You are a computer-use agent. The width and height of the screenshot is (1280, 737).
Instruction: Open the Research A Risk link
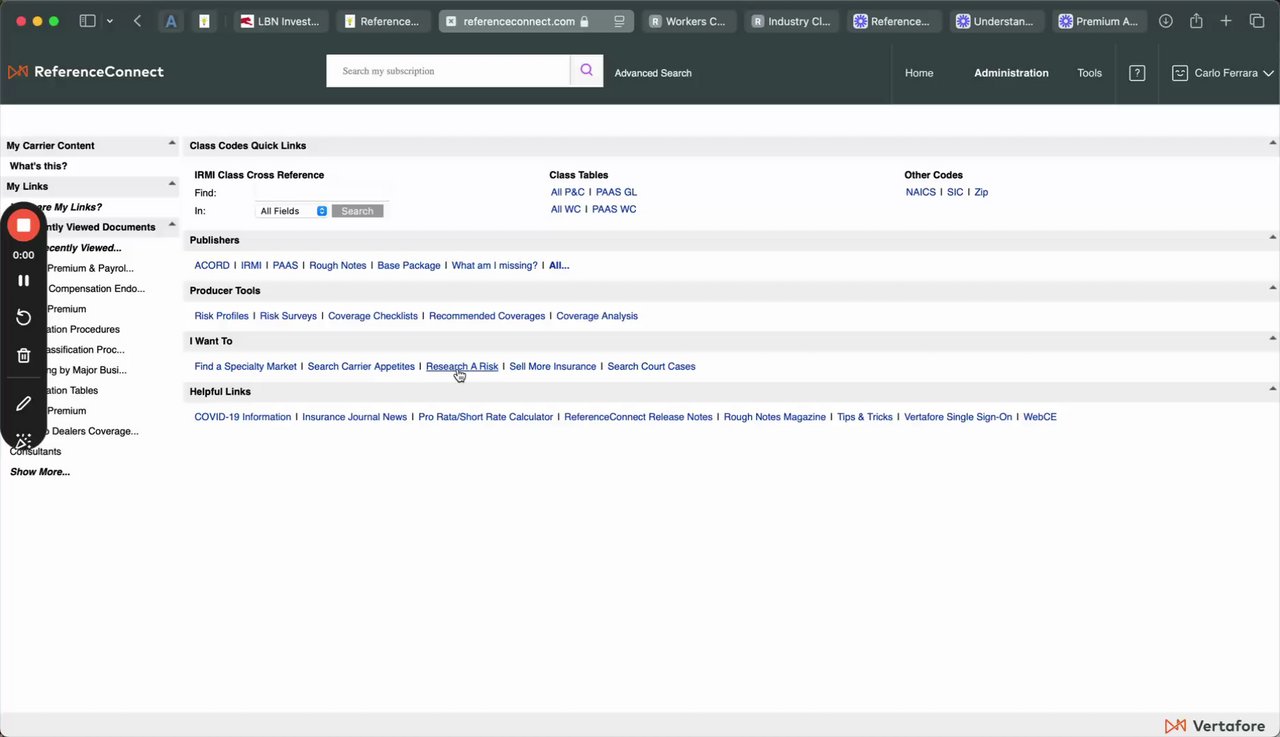(x=462, y=366)
